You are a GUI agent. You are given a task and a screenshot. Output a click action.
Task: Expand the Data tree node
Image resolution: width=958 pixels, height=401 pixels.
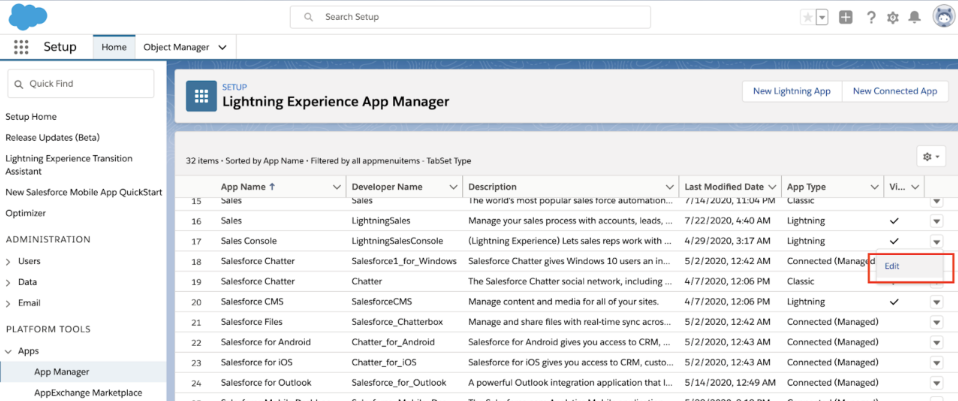8,282
